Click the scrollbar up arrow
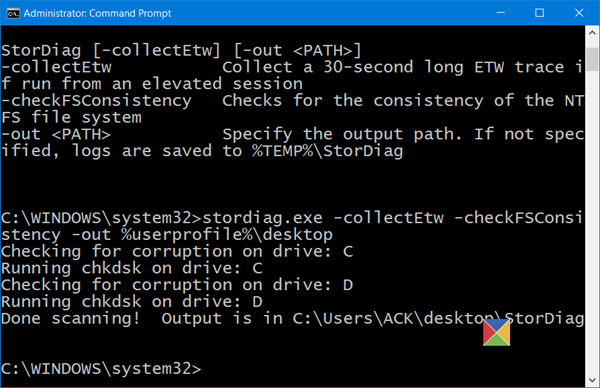The width and height of the screenshot is (600, 388). pos(592,33)
